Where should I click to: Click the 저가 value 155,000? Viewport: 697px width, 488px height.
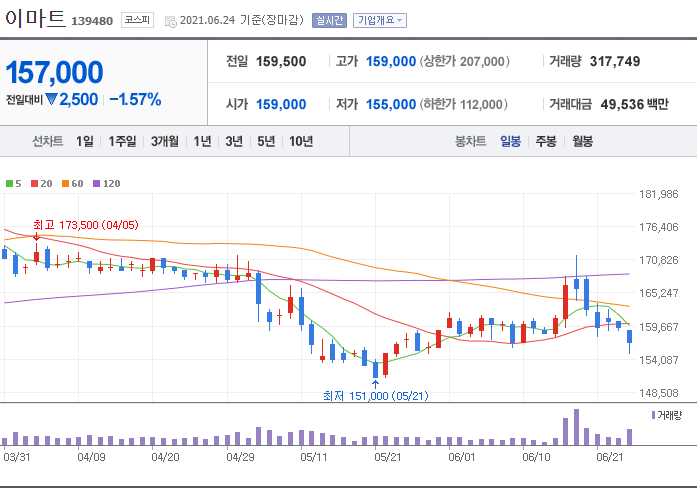click(391, 104)
